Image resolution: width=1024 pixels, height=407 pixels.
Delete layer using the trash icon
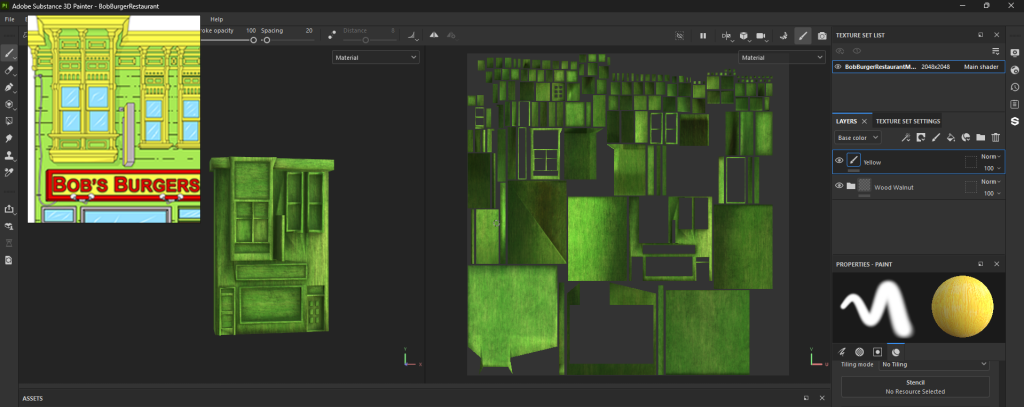[x=995, y=137]
